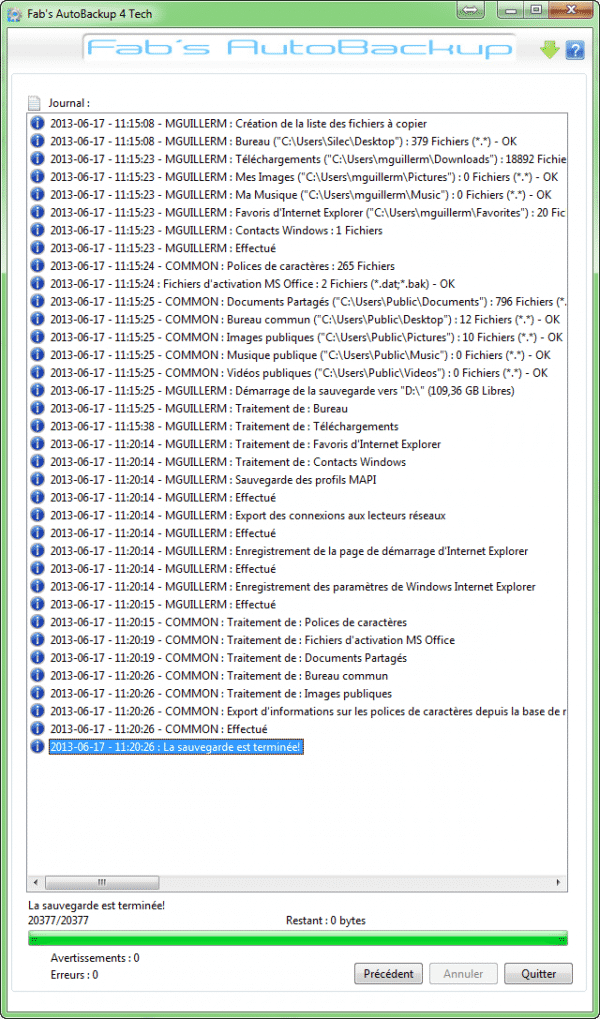Select 'Traitement de : Téléchargements' entry
The width and height of the screenshot is (600, 1019).
pyautogui.click(x=224, y=426)
